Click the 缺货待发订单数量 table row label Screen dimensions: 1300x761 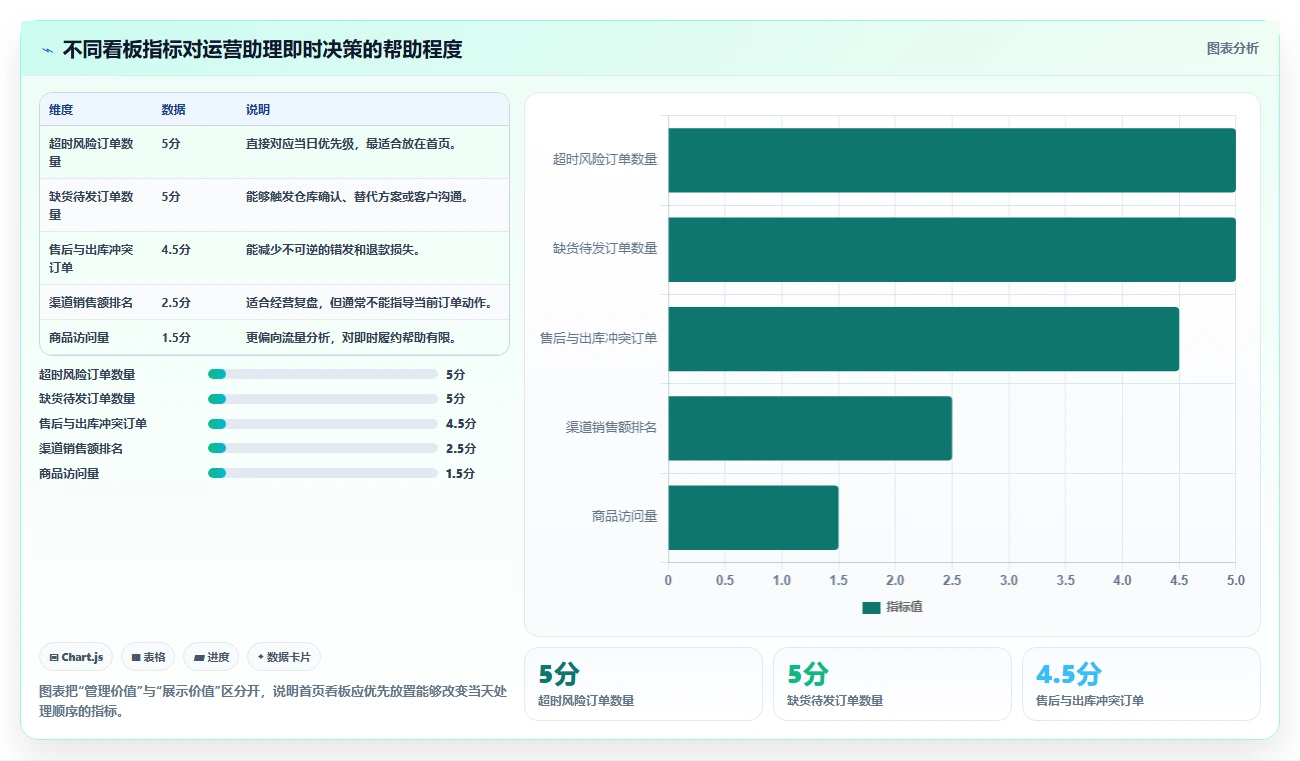point(92,205)
